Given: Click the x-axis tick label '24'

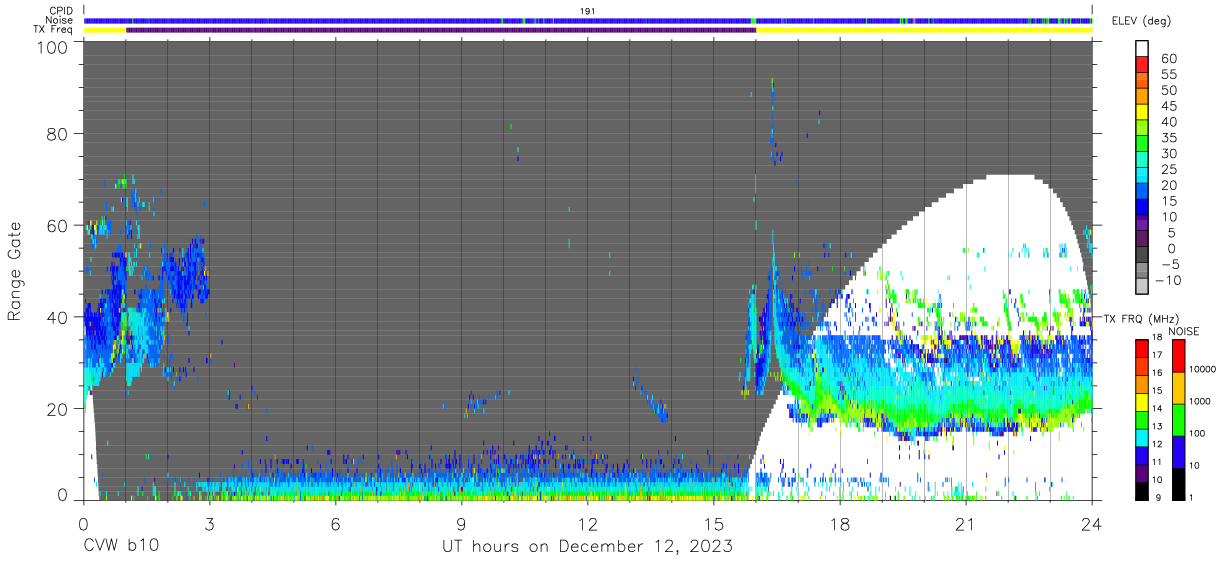Looking at the screenshot, I should [1091, 525].
